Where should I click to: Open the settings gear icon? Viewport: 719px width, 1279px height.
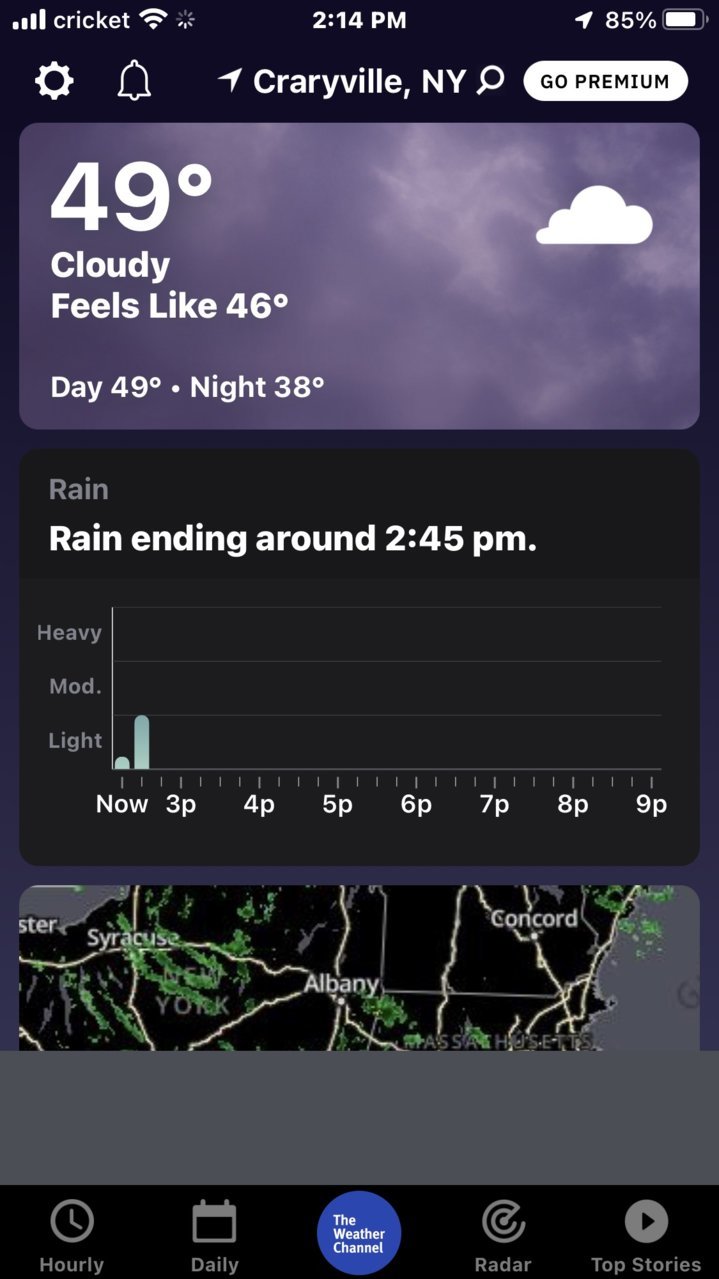(54, 81)
